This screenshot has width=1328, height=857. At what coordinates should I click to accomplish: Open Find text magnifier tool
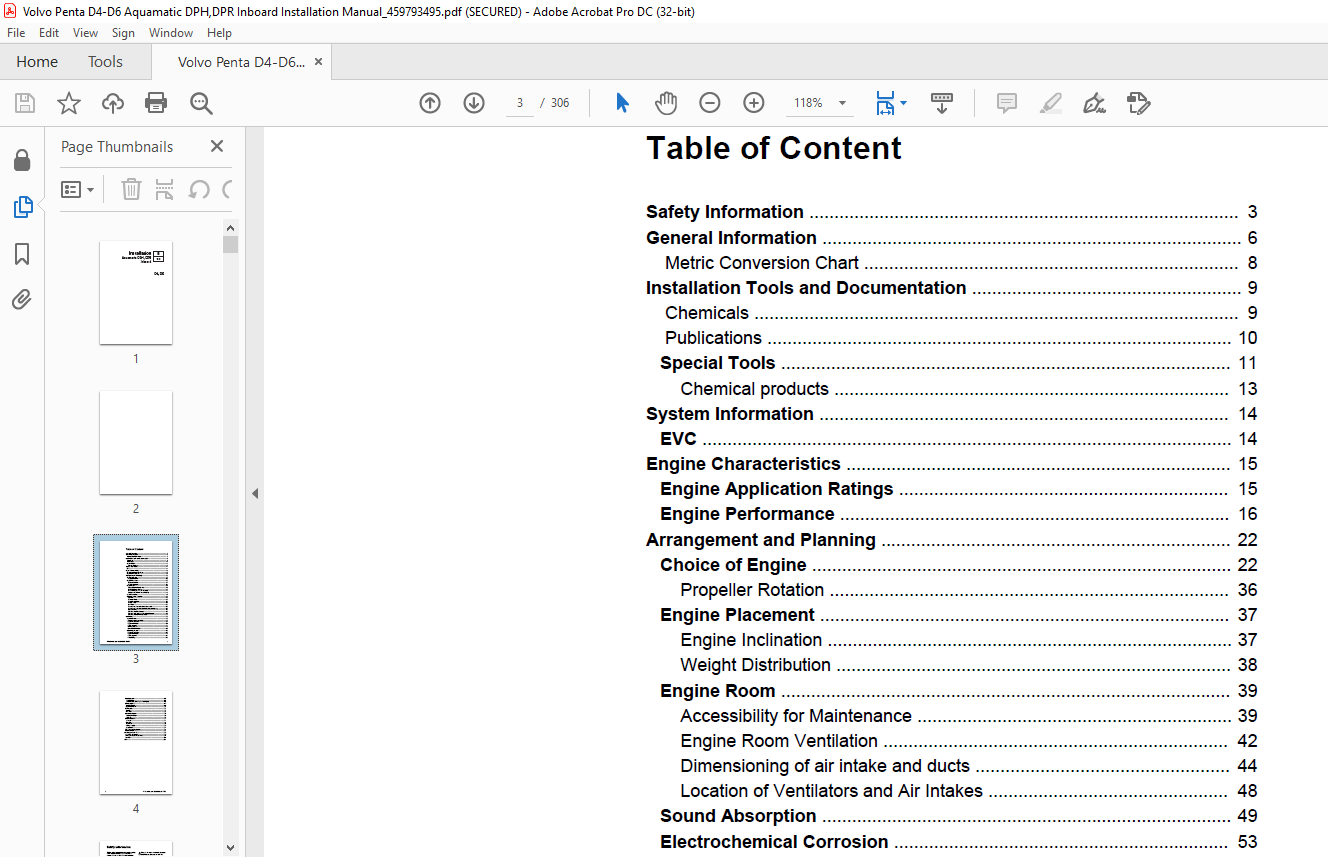(x=201, y=103)
